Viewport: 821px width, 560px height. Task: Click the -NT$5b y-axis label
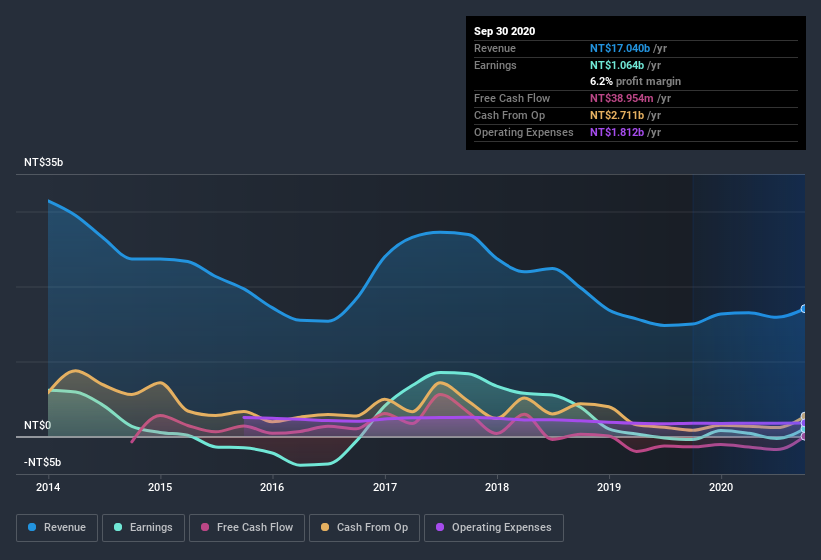click(x=42, y=463)
